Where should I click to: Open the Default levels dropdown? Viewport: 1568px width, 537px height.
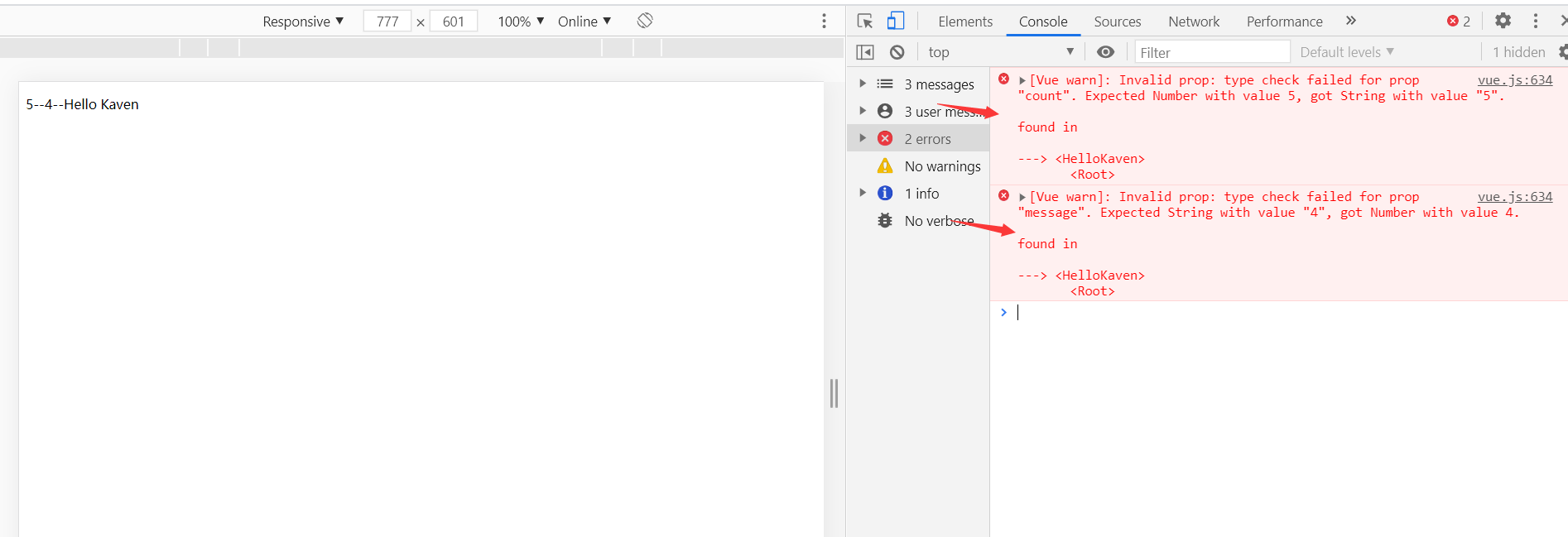pos(1347,52)
